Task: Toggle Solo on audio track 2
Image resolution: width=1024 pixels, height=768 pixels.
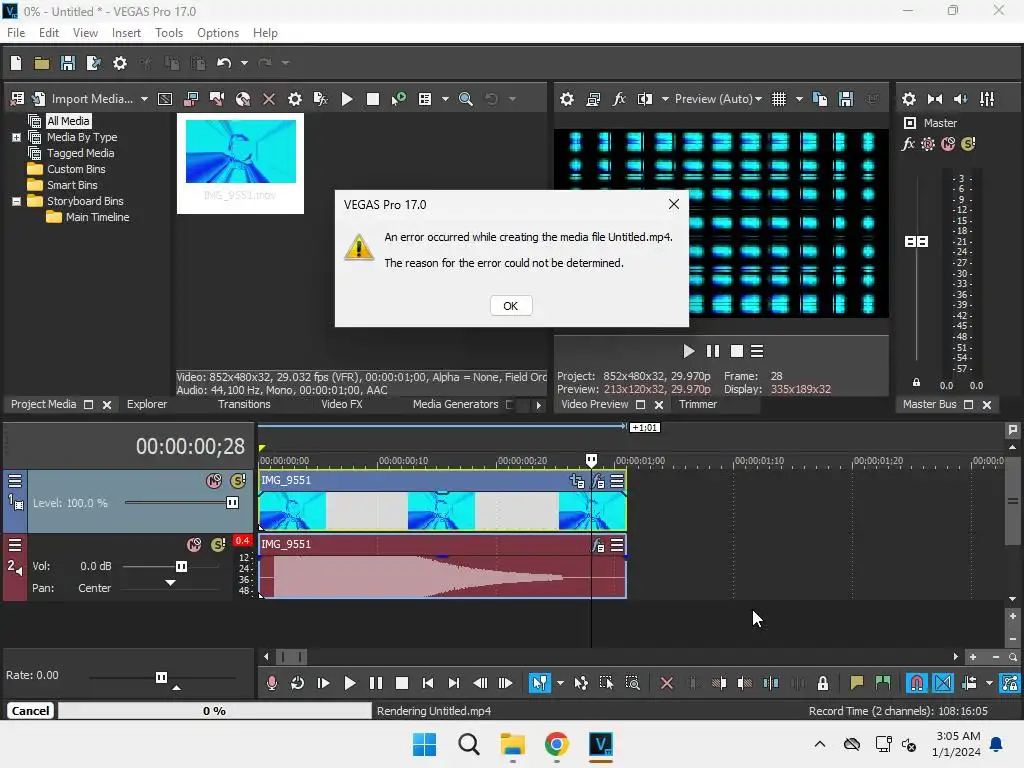Action: (218, 545)
